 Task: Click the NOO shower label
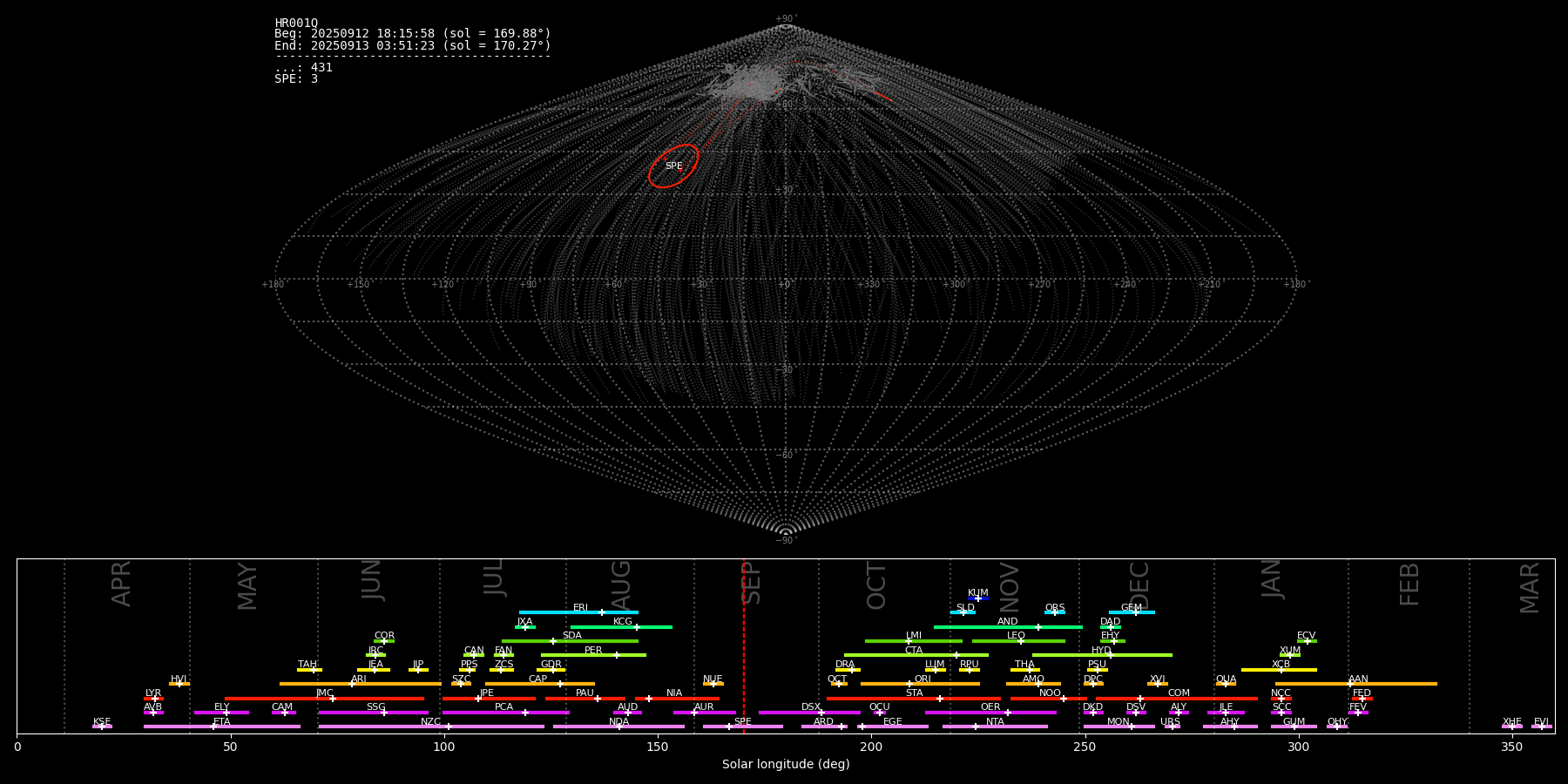point(1050,693)
